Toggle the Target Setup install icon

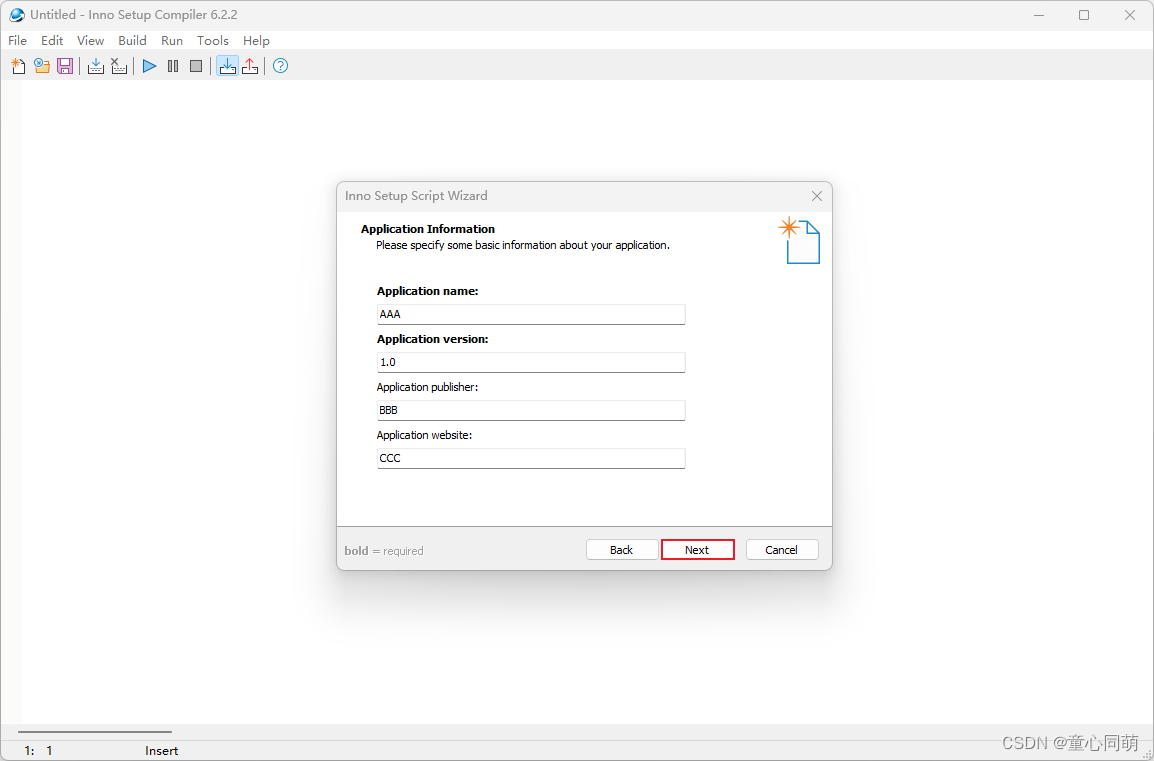coord(227,66)
